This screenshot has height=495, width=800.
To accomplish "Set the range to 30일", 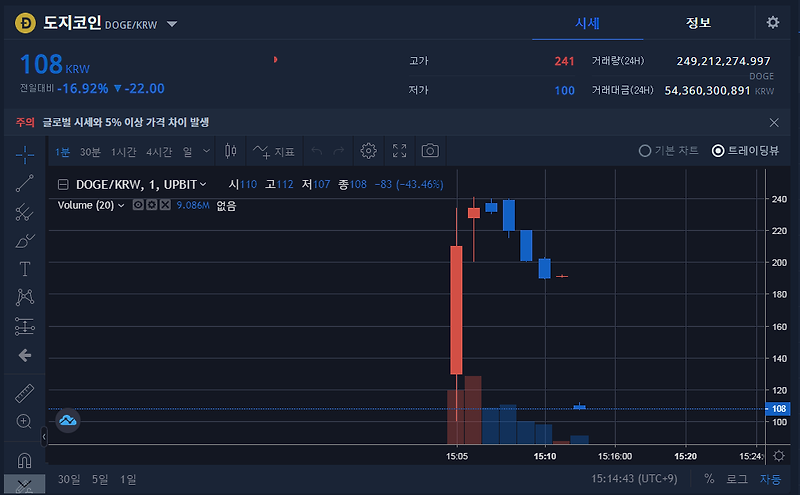I will [69, 479].
